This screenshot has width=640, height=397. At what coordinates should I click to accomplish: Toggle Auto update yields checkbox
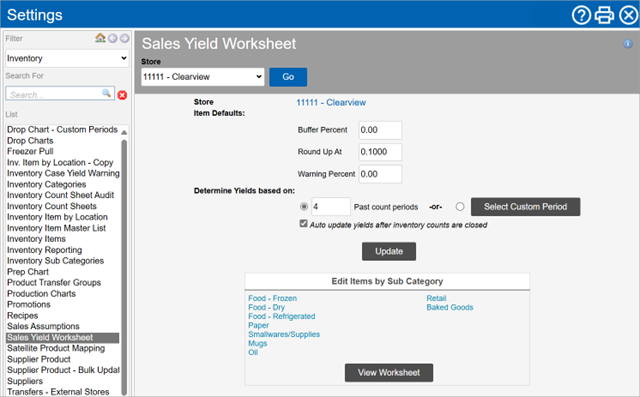coord(303,224)
